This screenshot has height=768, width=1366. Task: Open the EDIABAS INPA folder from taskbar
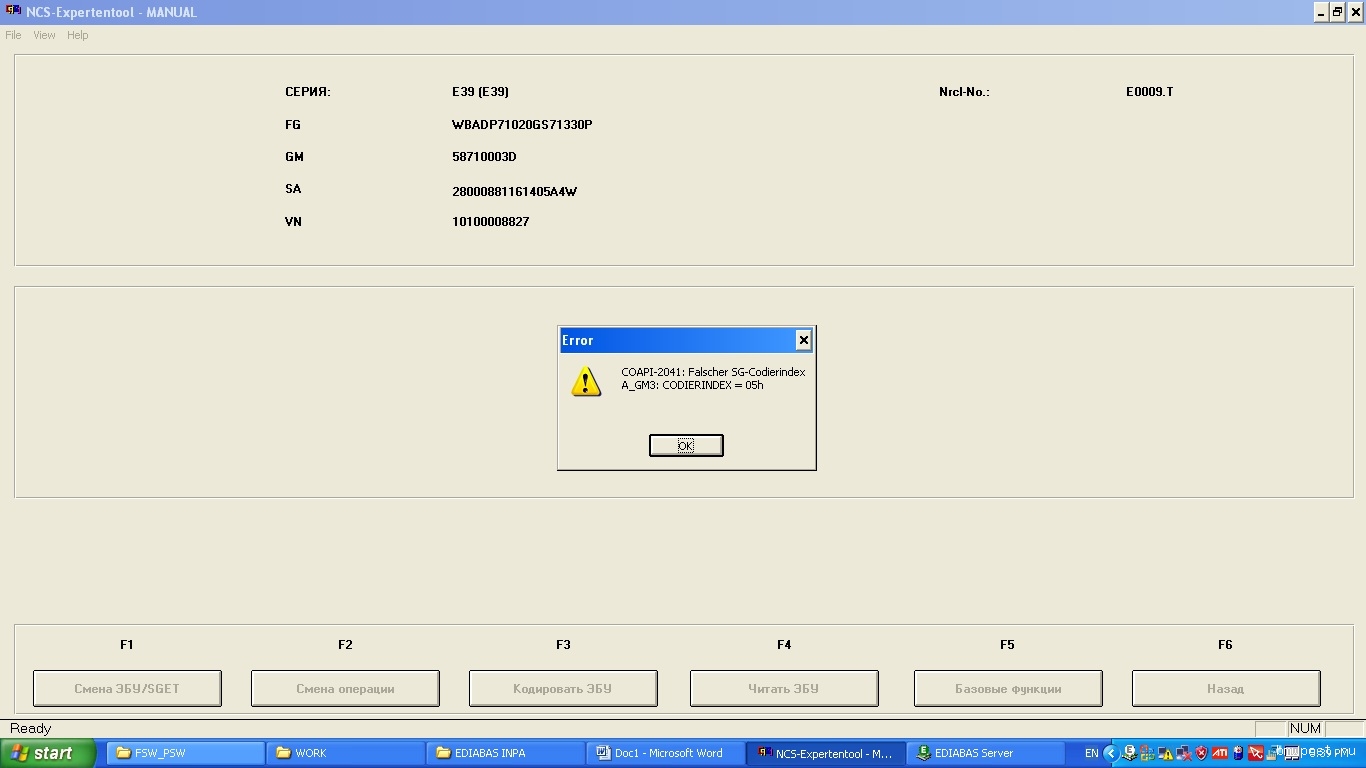[x=505, y=753]
